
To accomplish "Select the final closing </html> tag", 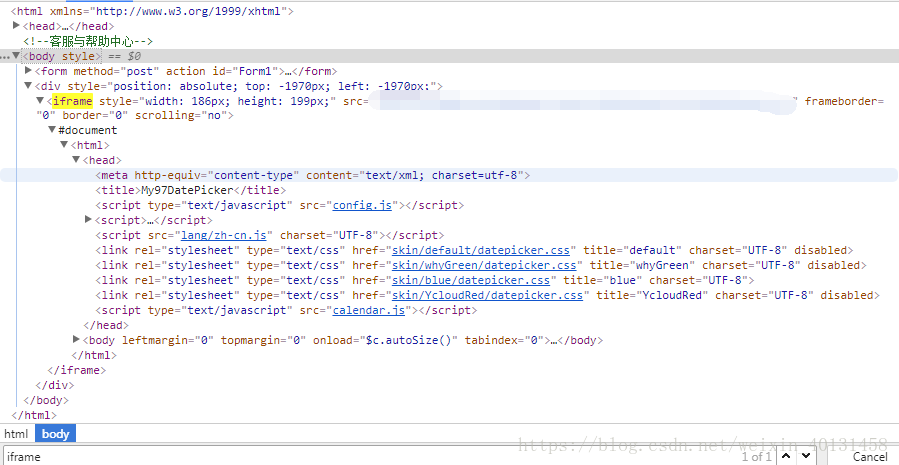I will [x=34, y=415].
